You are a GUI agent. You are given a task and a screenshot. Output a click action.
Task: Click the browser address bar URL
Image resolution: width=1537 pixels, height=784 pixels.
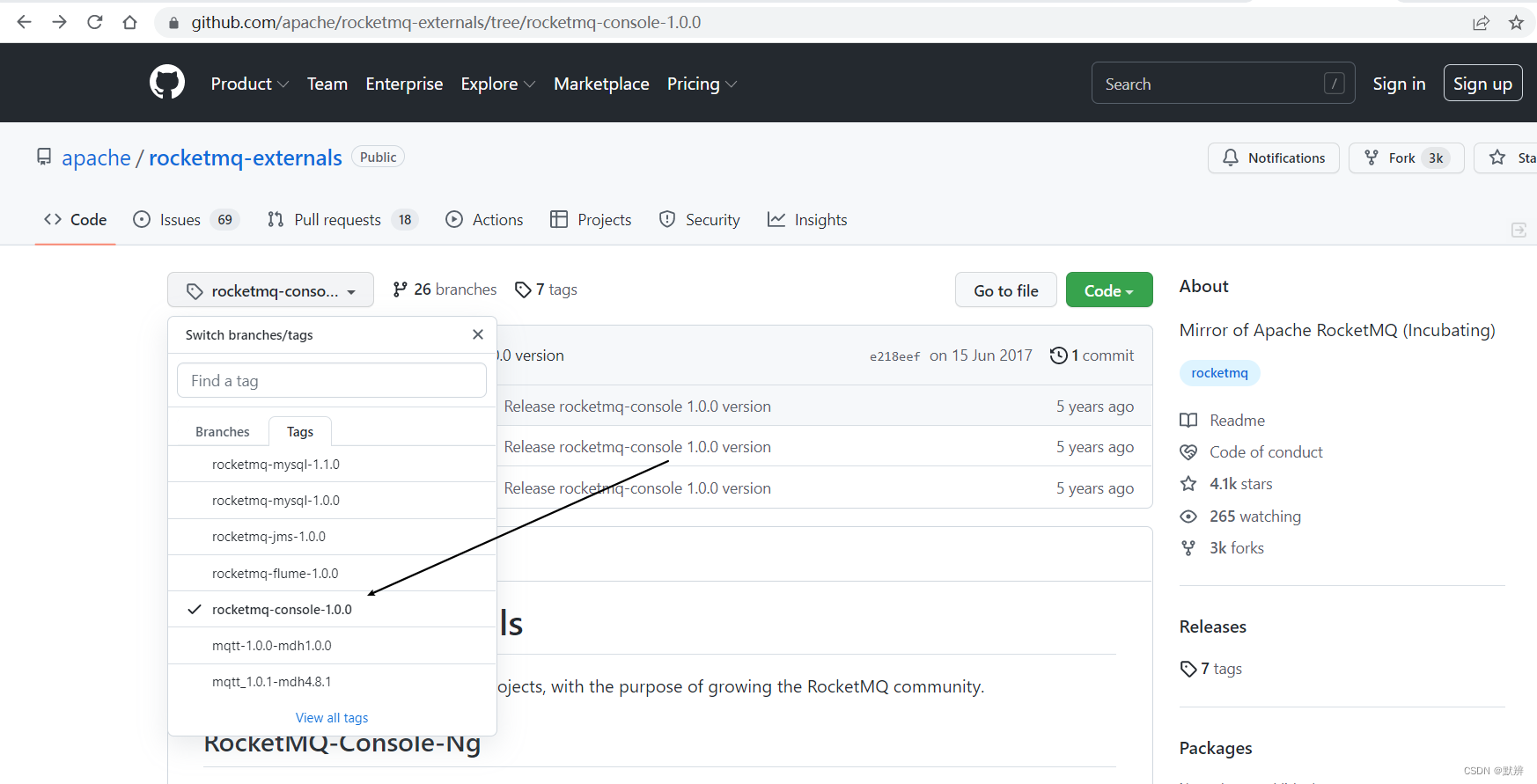[446, 22]
